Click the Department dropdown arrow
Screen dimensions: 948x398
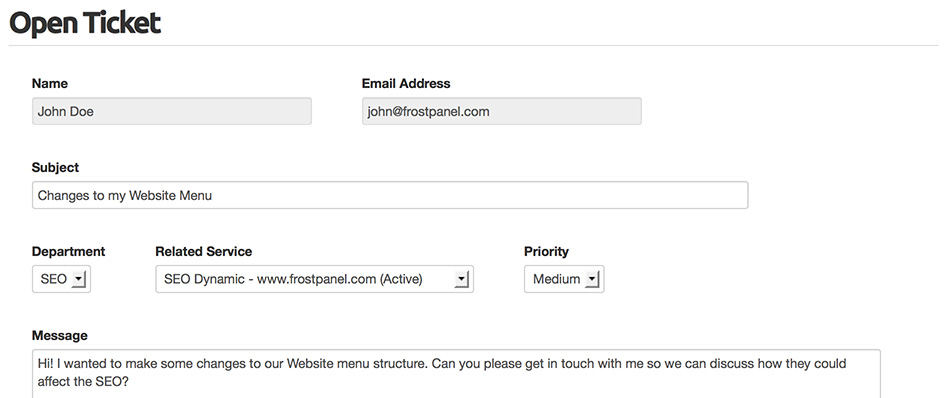click(x=79, y=279)
